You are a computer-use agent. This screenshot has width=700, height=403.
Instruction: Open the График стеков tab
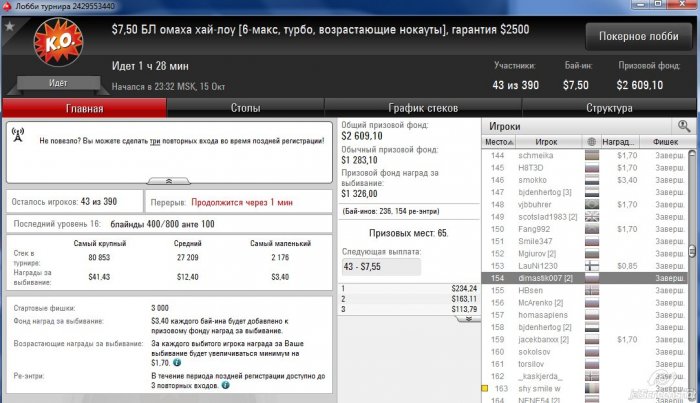coord(423,108)
